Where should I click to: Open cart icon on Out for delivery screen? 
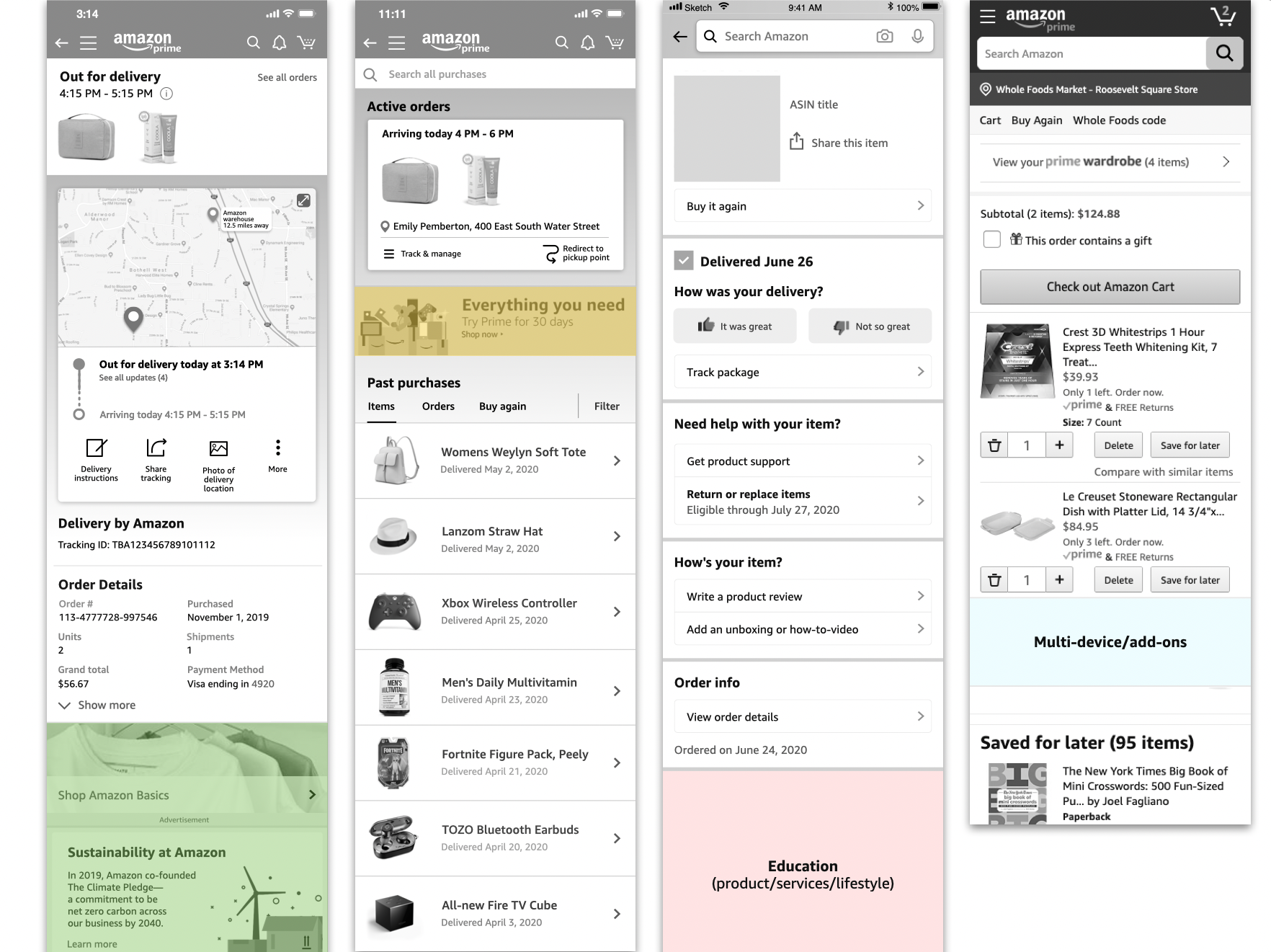click(x=306, y=43)
